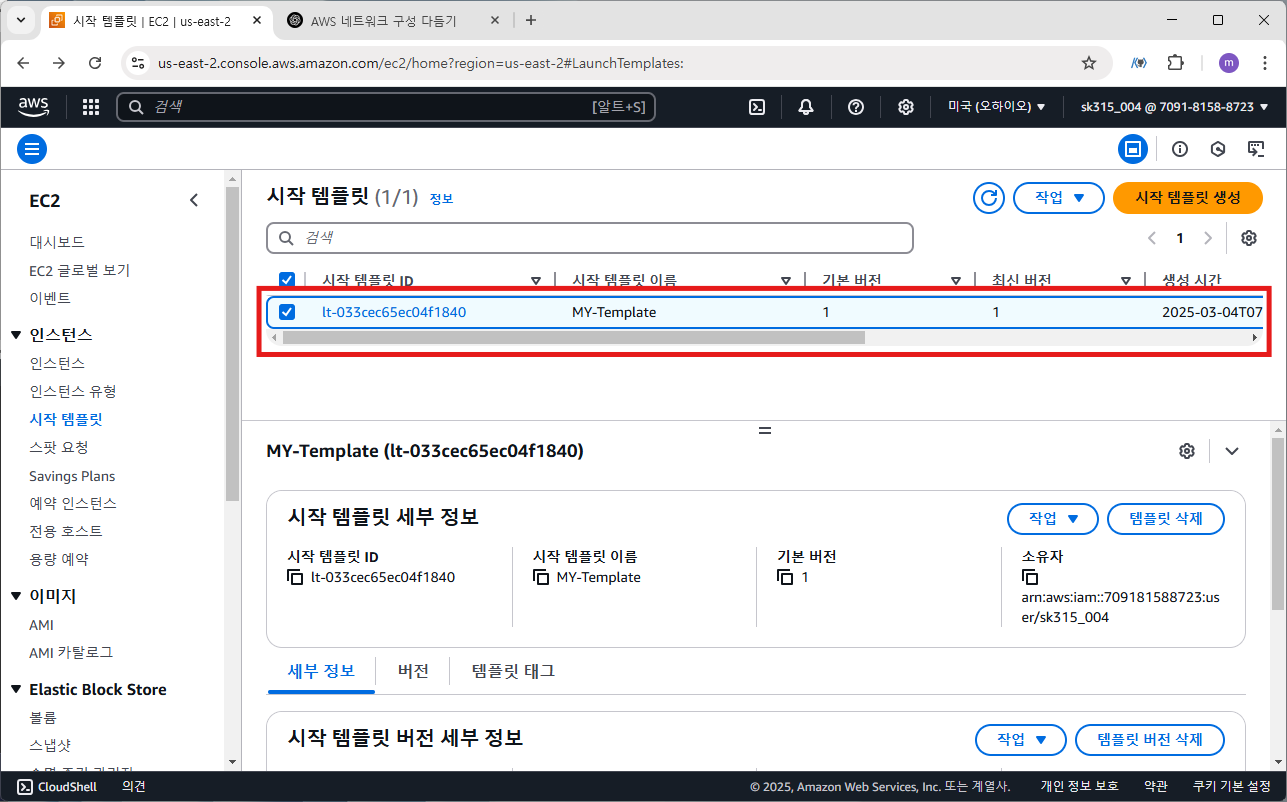Copy the default version value
The width and height of the screenshot is (1287, 802).
pos(786,577)
